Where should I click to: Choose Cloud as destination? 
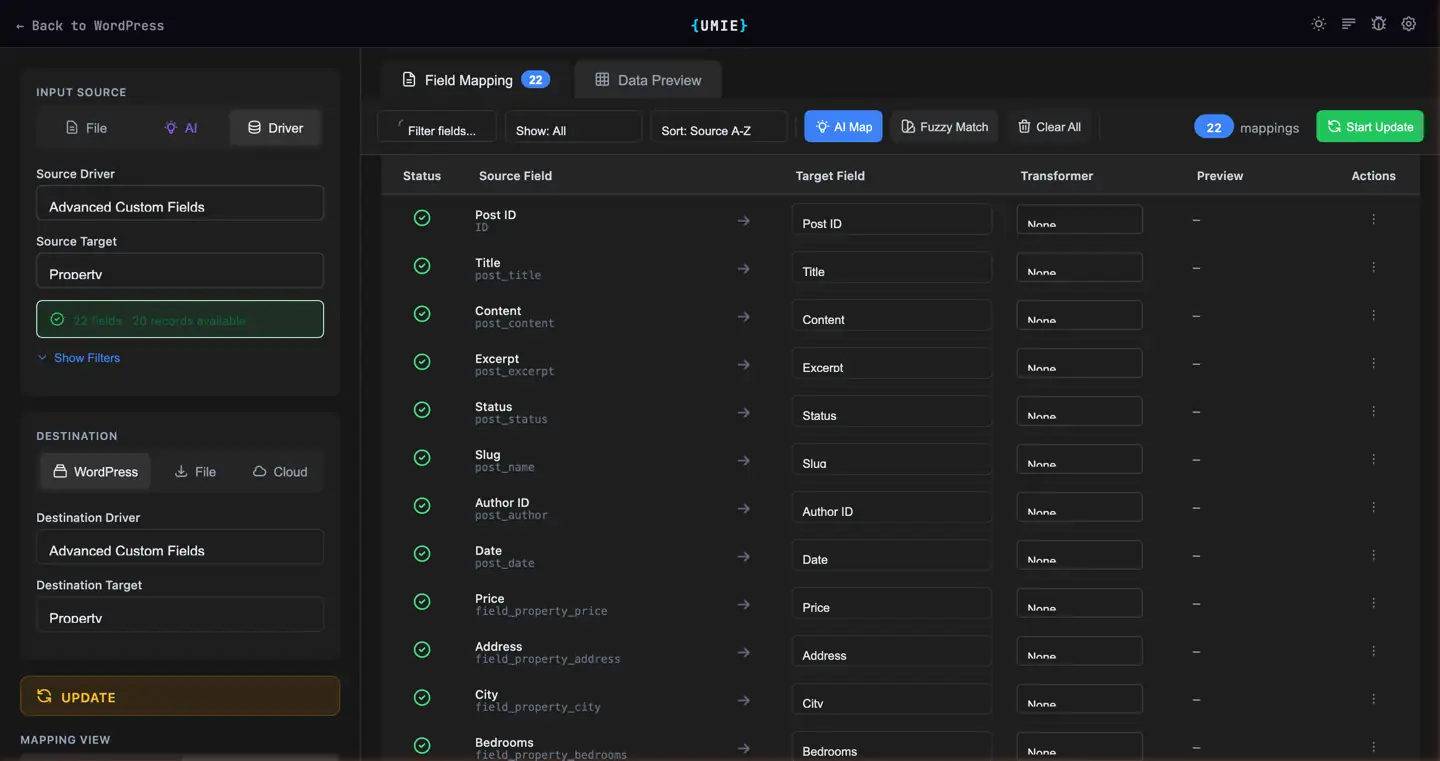[280, 472]
